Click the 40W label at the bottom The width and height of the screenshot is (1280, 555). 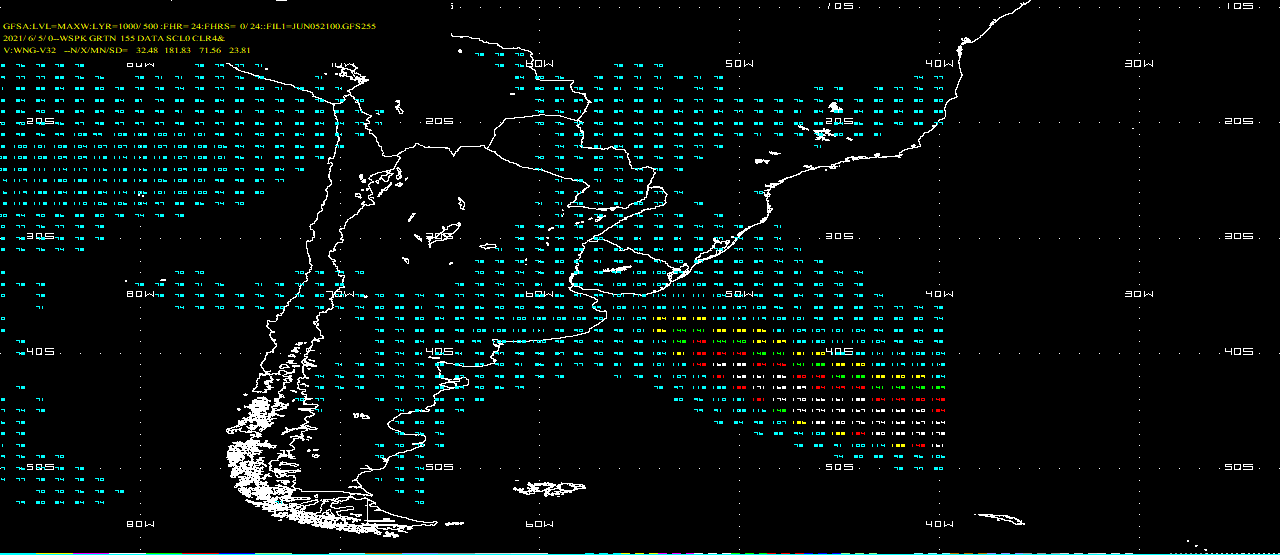click(x=939, y=524)
